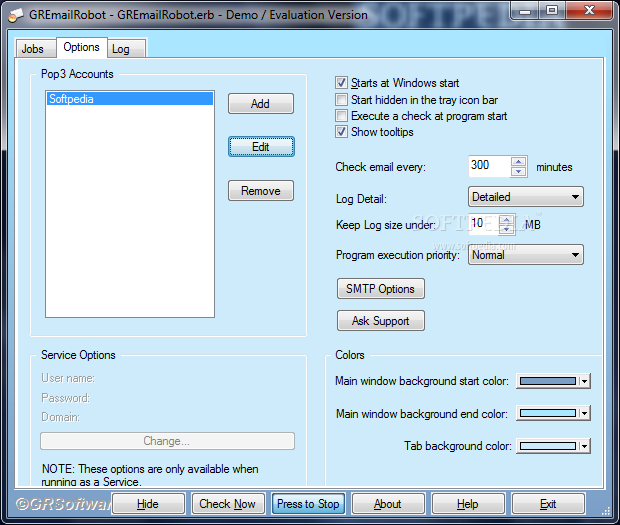Click the disabled Change... service button

(167, 441)
